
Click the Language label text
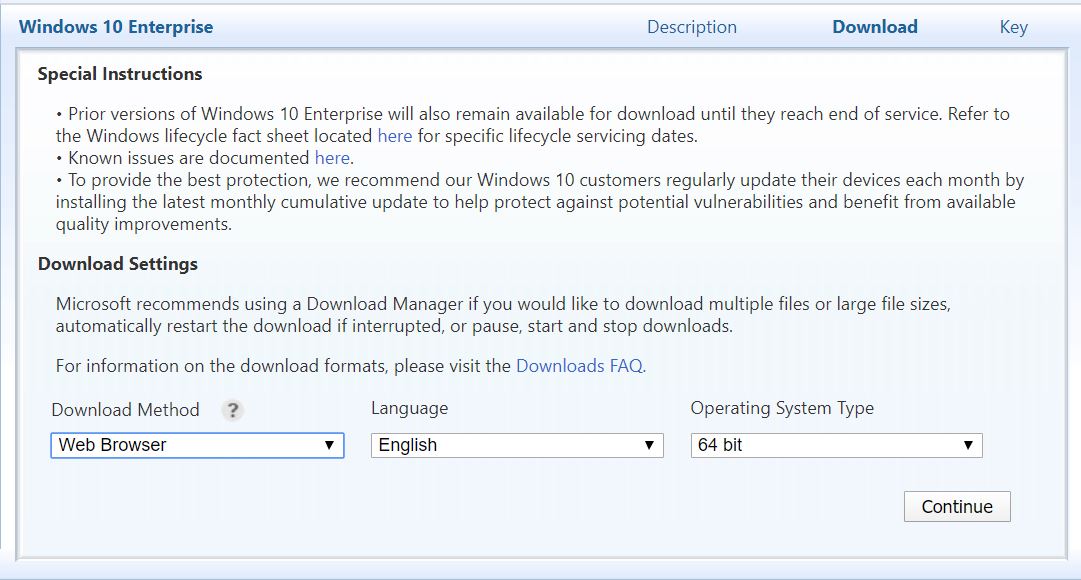(410, 408)
